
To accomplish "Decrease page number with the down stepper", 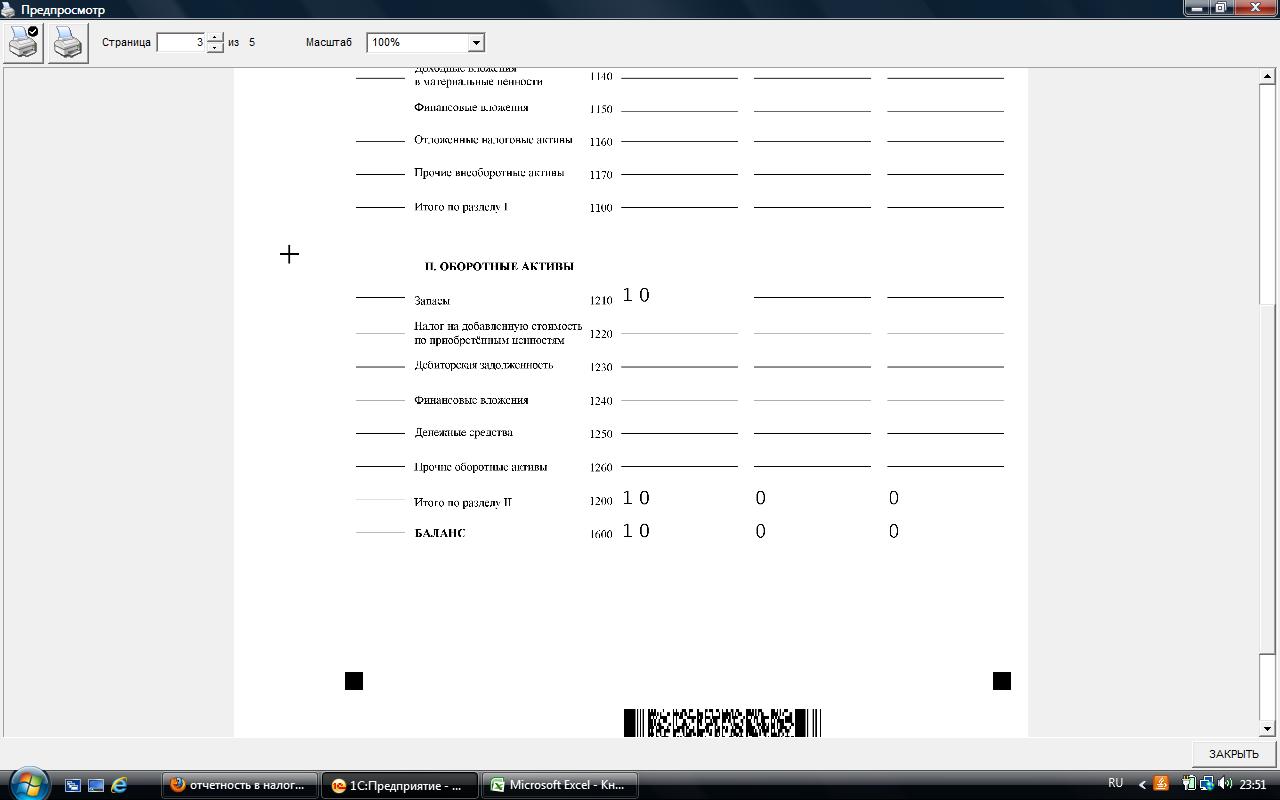I will [x=215, y=47].
